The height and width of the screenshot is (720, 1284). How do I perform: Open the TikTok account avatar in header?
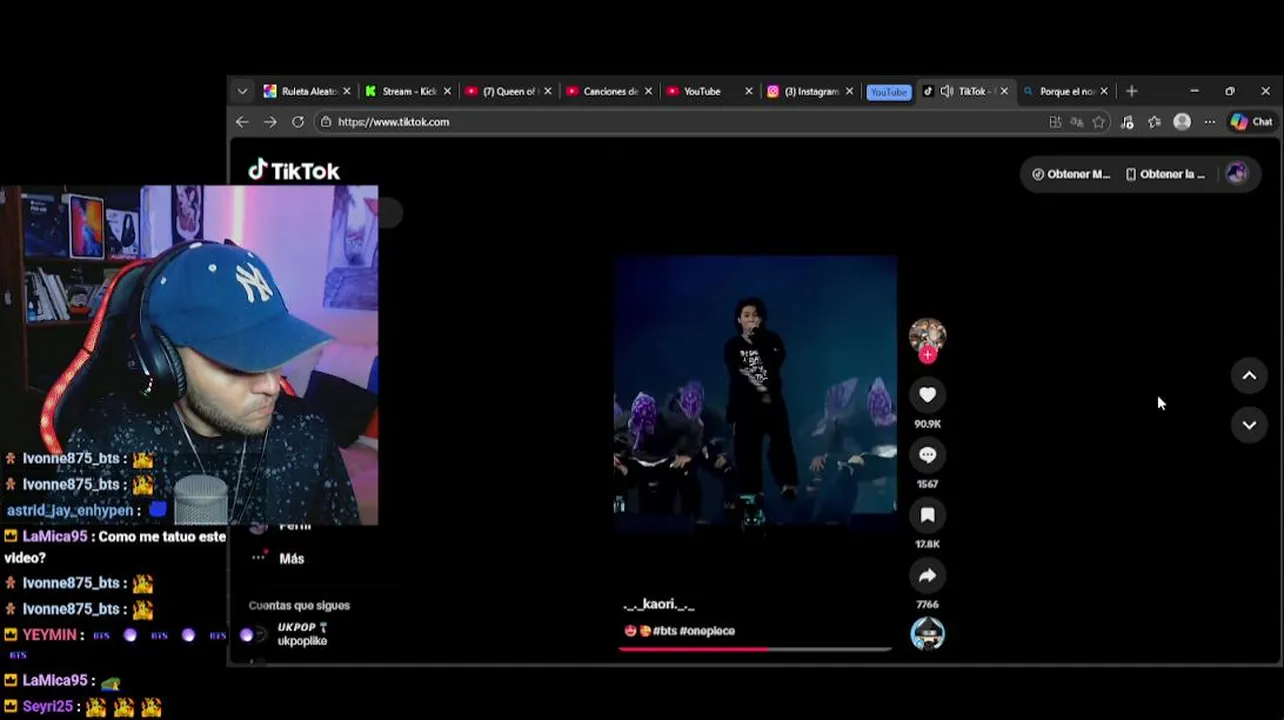coord(1237,173)
